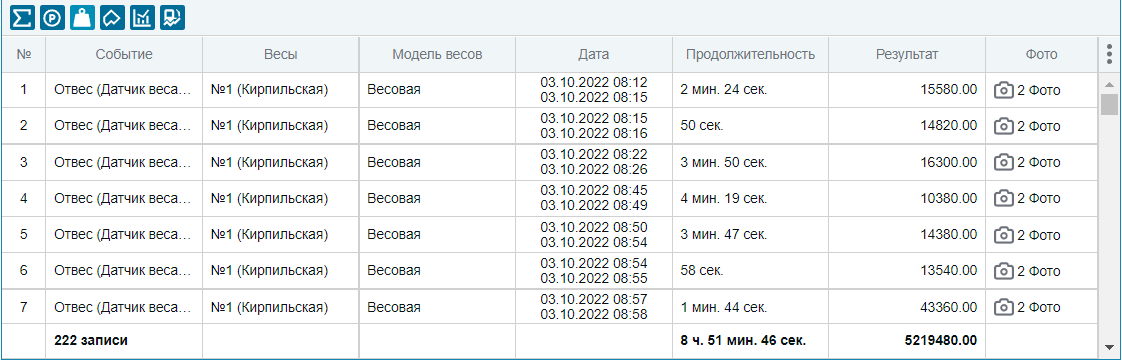
Task: Open camera photo icon in row 1
Action: pos(1004,90)
